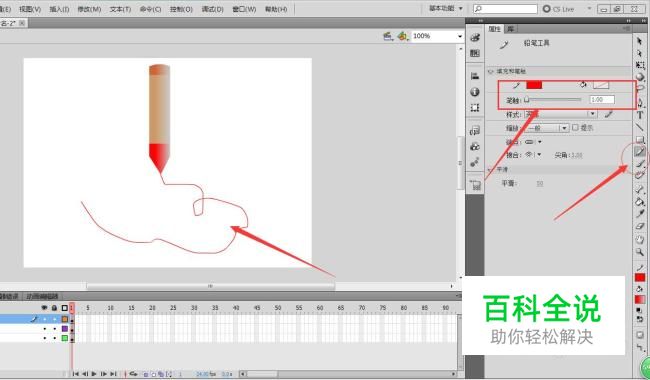
Task: Select the Text tool (T) in the toolbar
Action: 640,115
